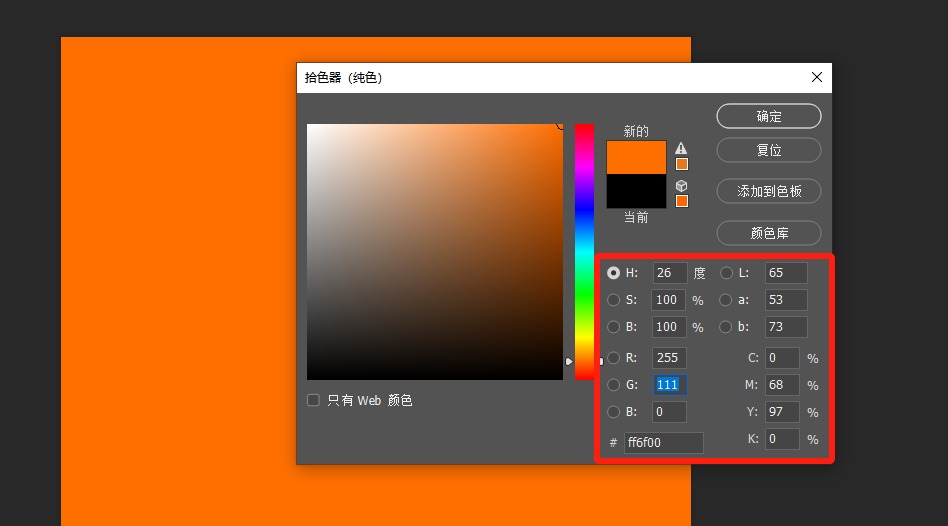
Task: Select the web-safe color swatch below the cube
Action: coord(682,201)
